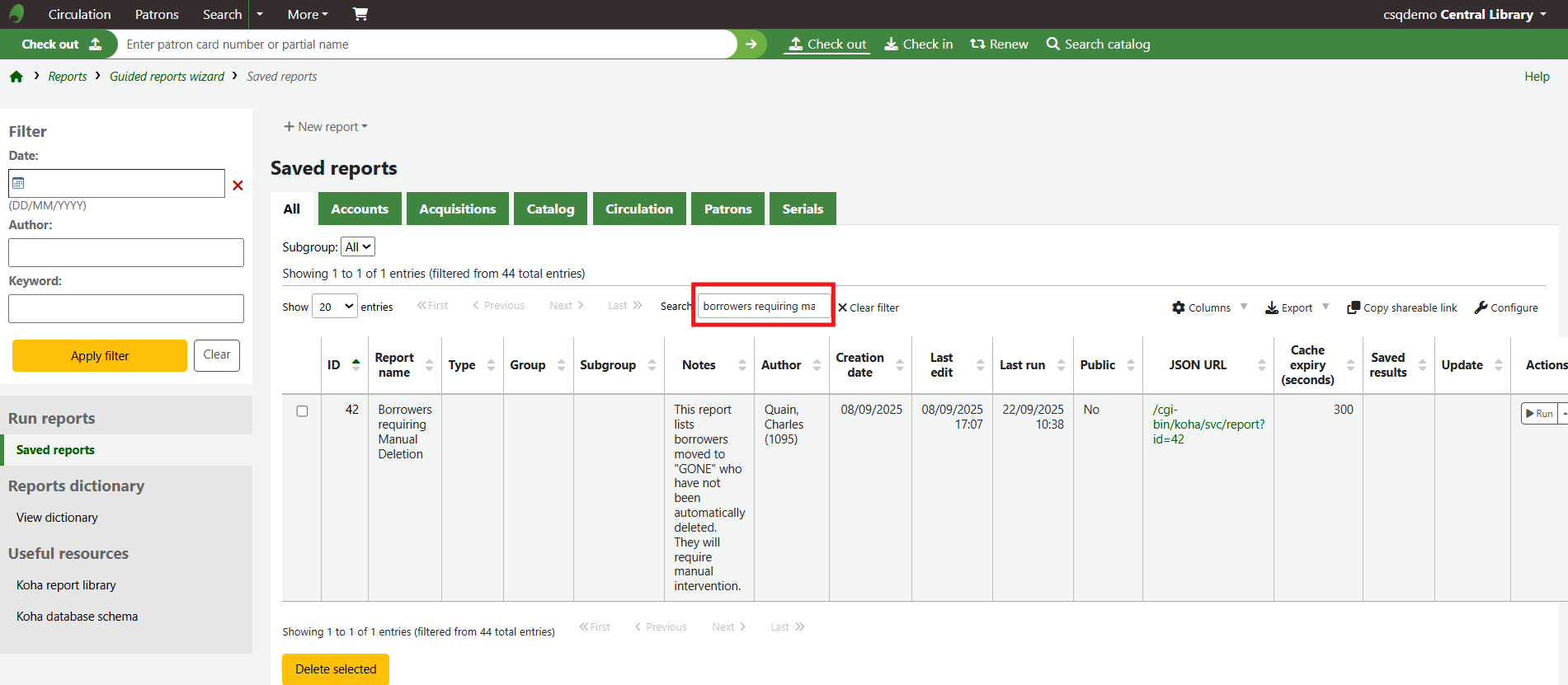Image resolution: width=1568 pixels, height=685 pixels.
Task: Switch to the Circulation reports tab
Action: pos(639,209)
